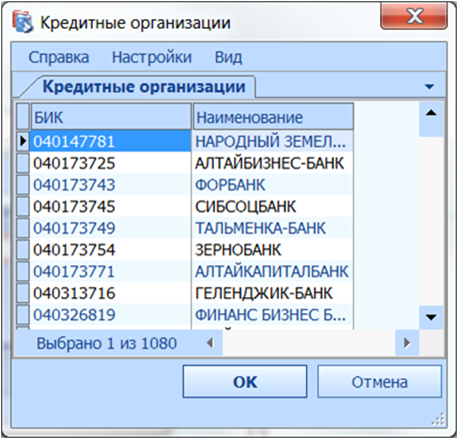Sort by the Наименование column header

point(273,117)
